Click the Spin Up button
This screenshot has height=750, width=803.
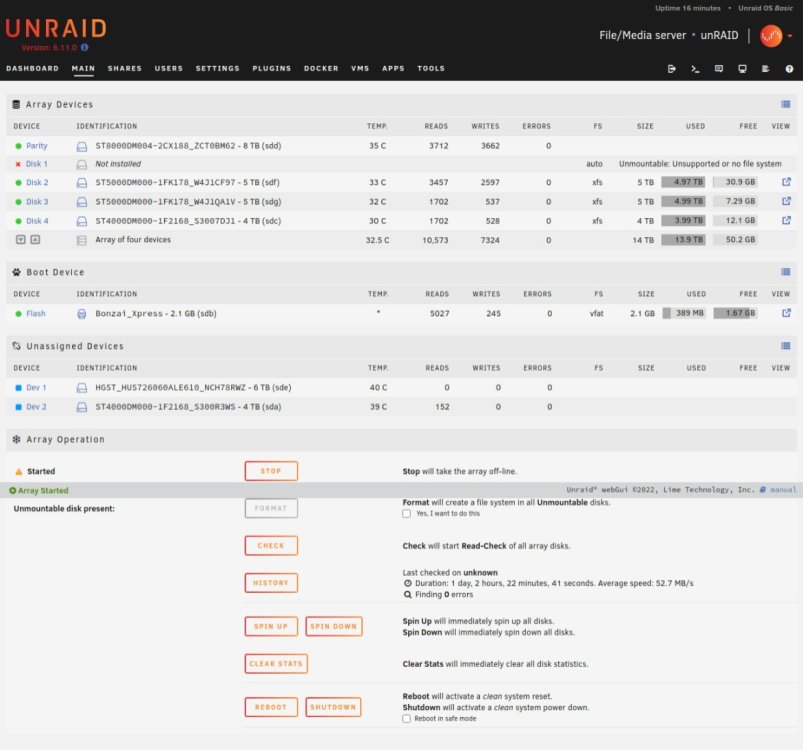(271, 626)
